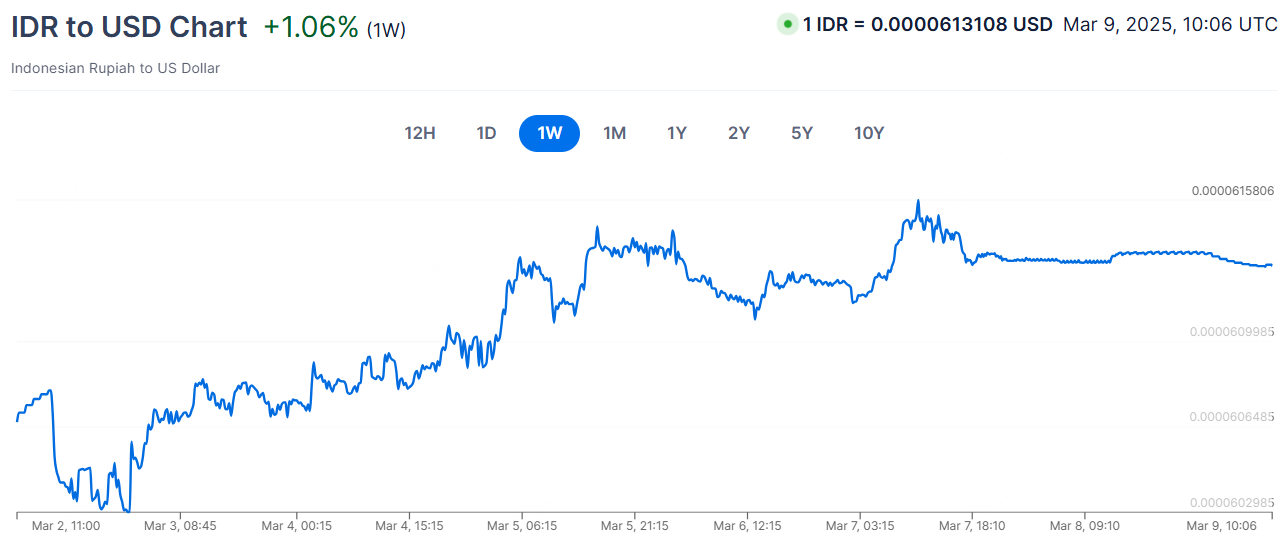The width and height of the screenshot is (1282, 540).
Task: Switch to the 5Y chart view
Action: pyautogui.click(x=802, y=133)
